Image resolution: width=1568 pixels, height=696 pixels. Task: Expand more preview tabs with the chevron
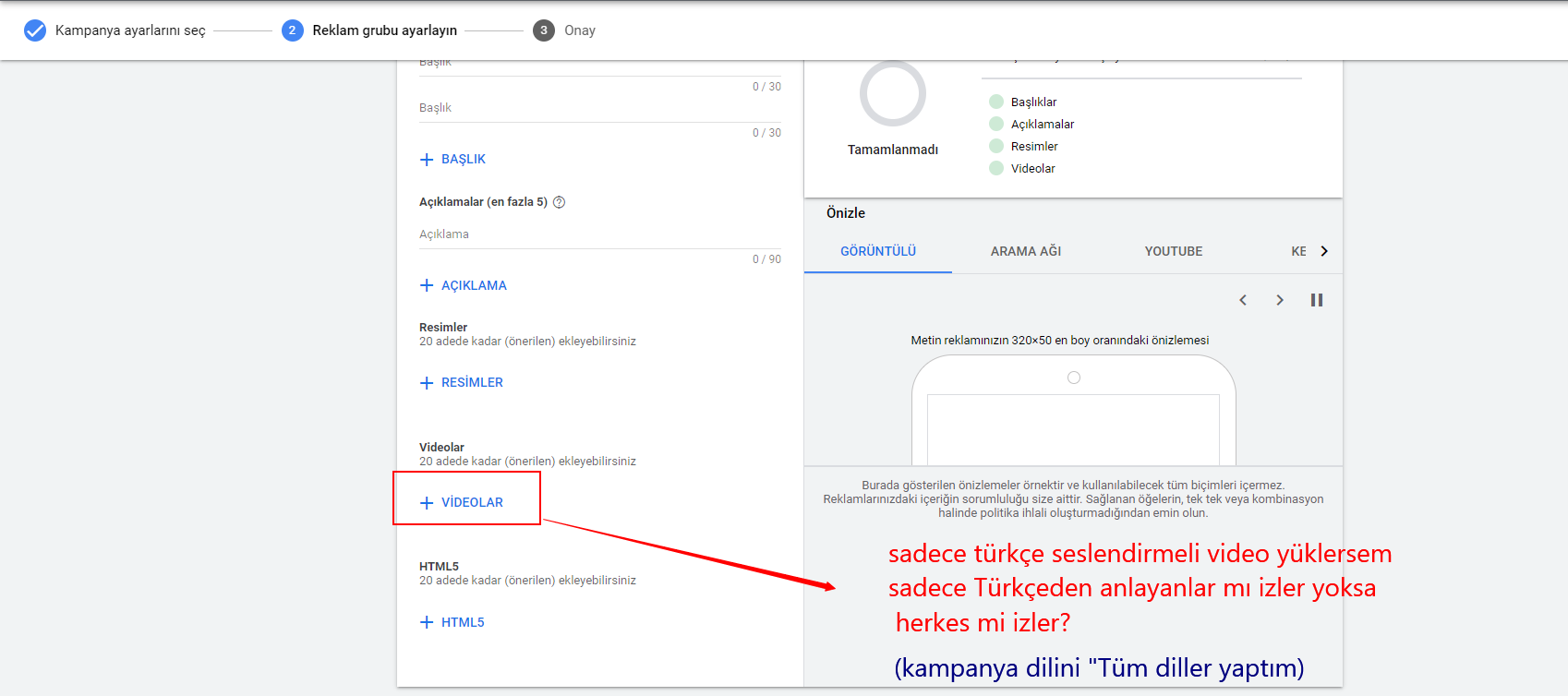tap(1324, 251)
